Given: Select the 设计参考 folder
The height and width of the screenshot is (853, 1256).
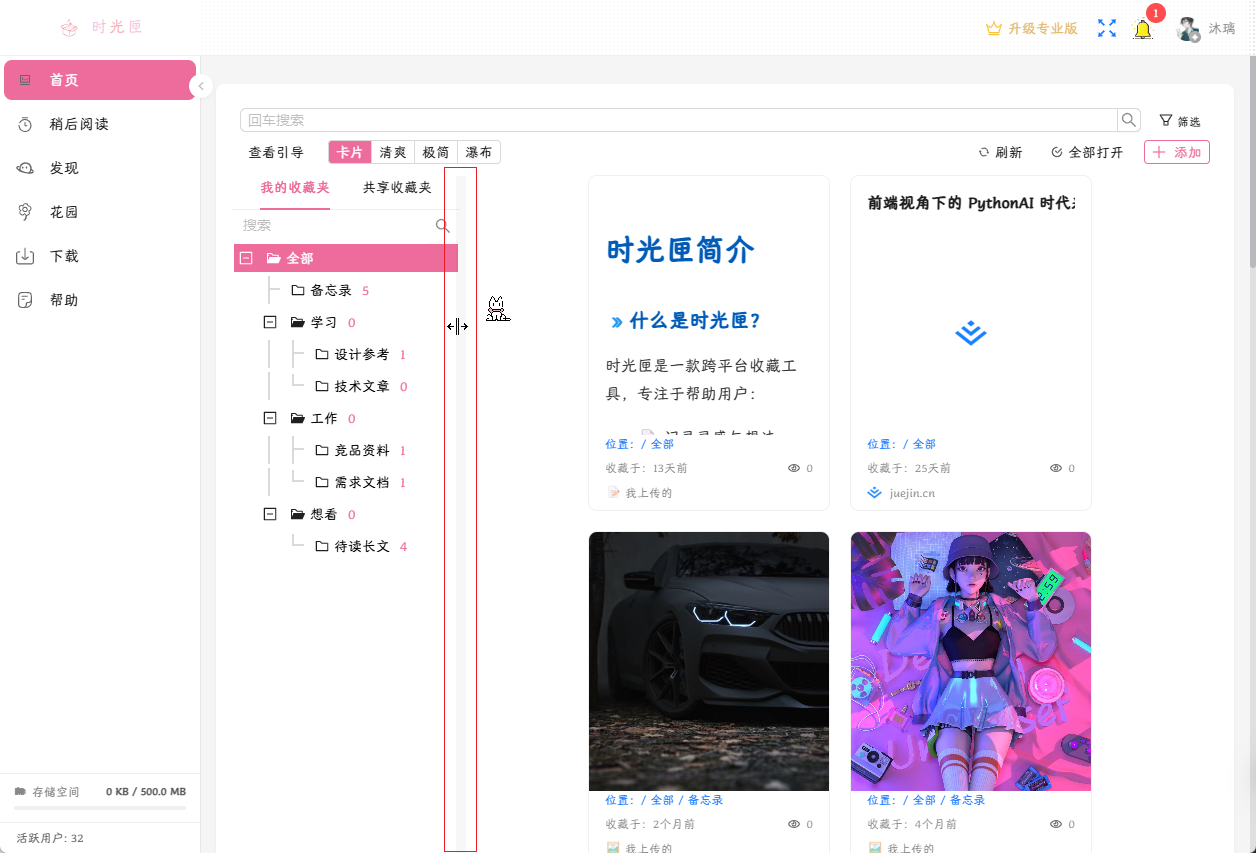Looking at the screenshot, I should click(x=361, y=354).
